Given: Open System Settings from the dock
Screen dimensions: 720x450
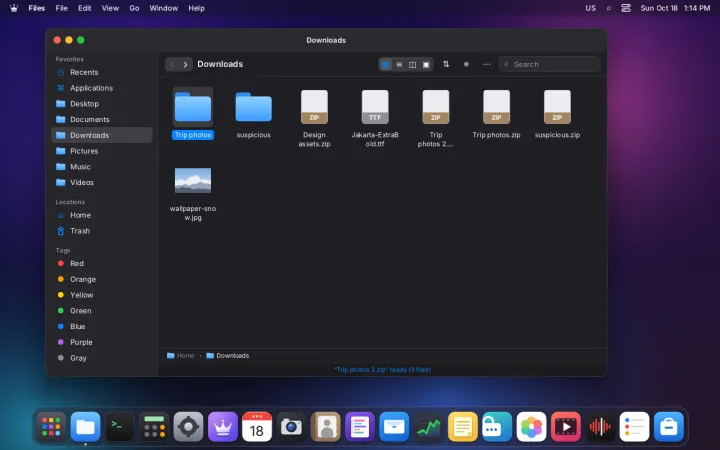Looking at the screenshot, I should click(x=188, y=427).
